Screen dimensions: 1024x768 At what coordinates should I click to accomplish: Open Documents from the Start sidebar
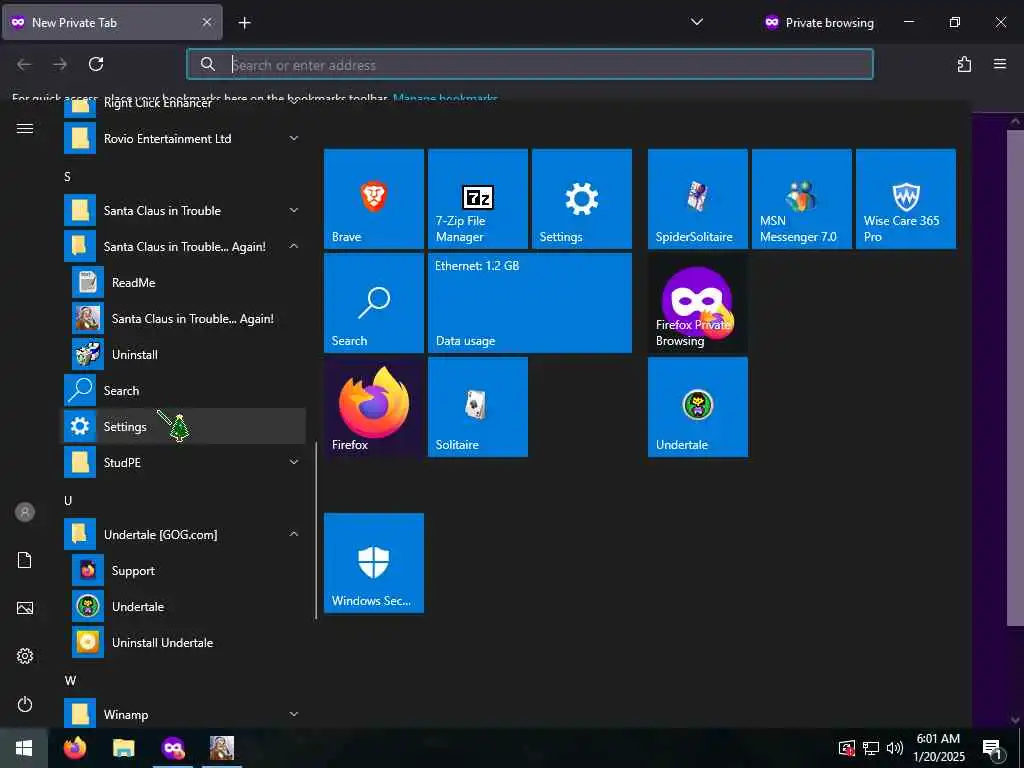pos(25,560)
